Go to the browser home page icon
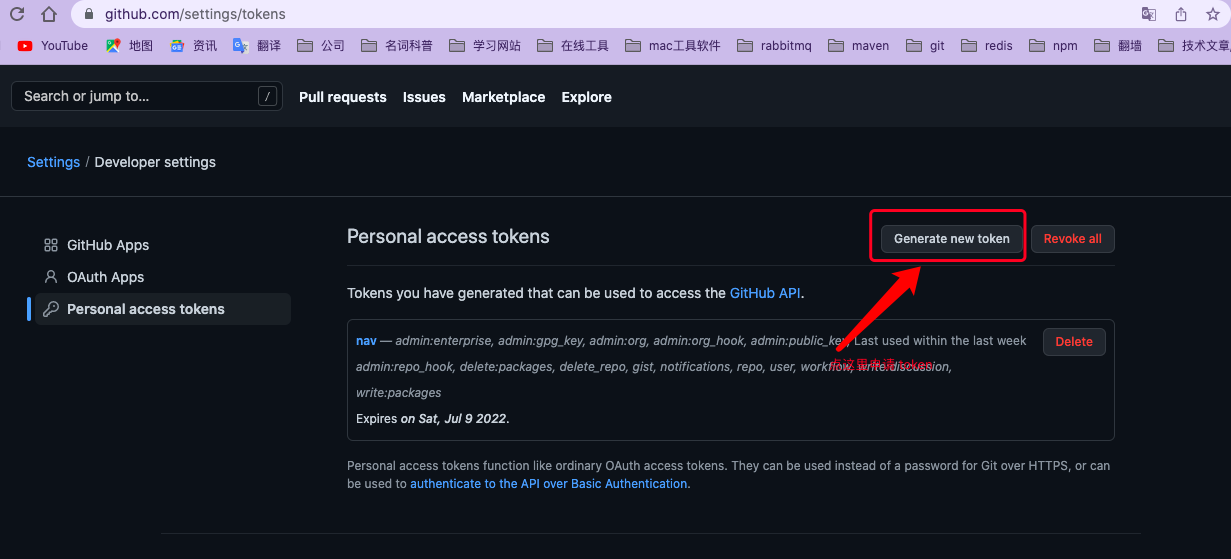Viewport: 1231px width, 559px height. point(49,14)
